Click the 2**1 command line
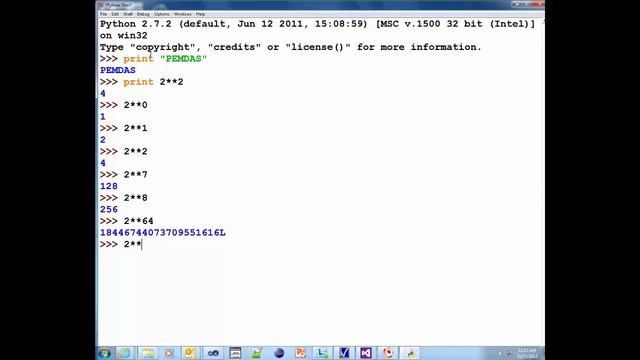Image resolution: width=640 pixels, height=360 pixels. pos(124,128)
